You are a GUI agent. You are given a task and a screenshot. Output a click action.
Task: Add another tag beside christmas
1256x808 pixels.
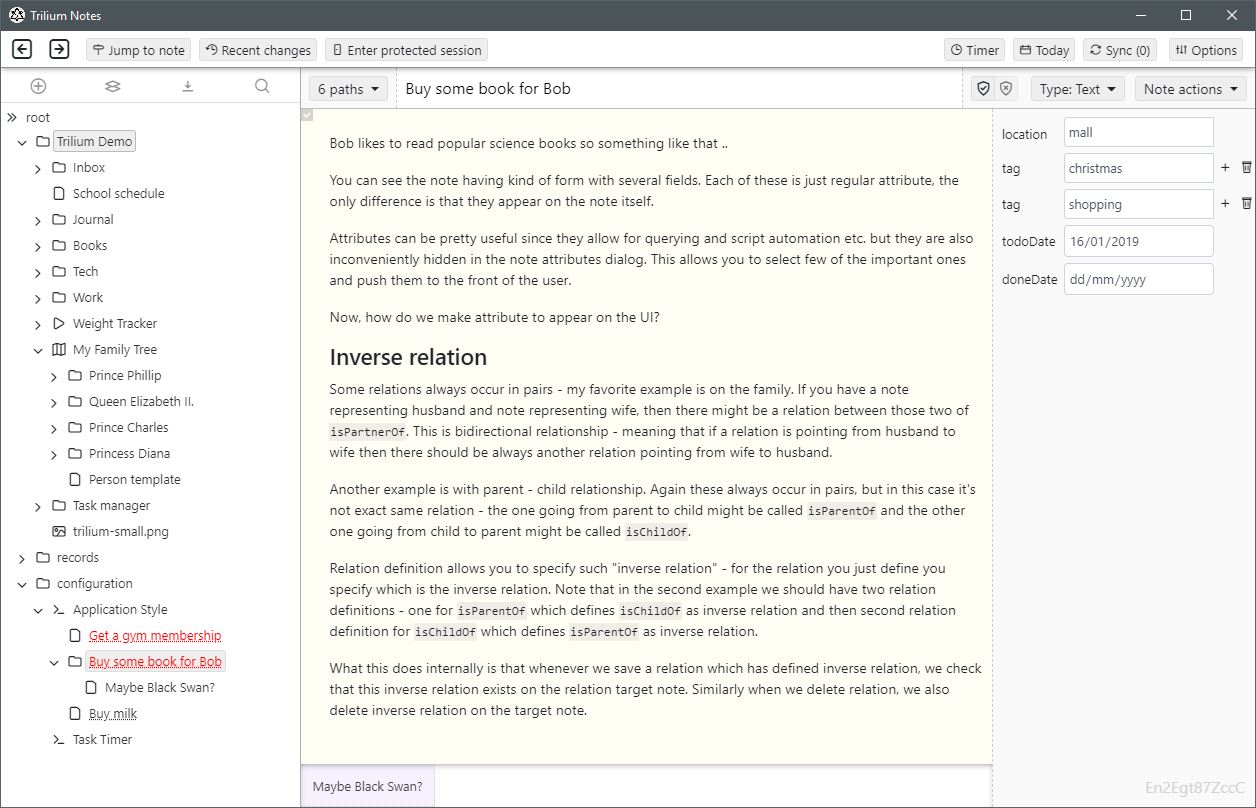pos(1225,168)
